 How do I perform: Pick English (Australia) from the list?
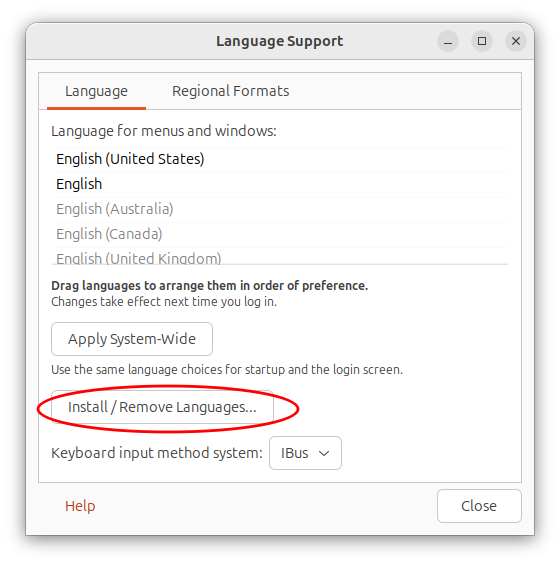(280, 209)
